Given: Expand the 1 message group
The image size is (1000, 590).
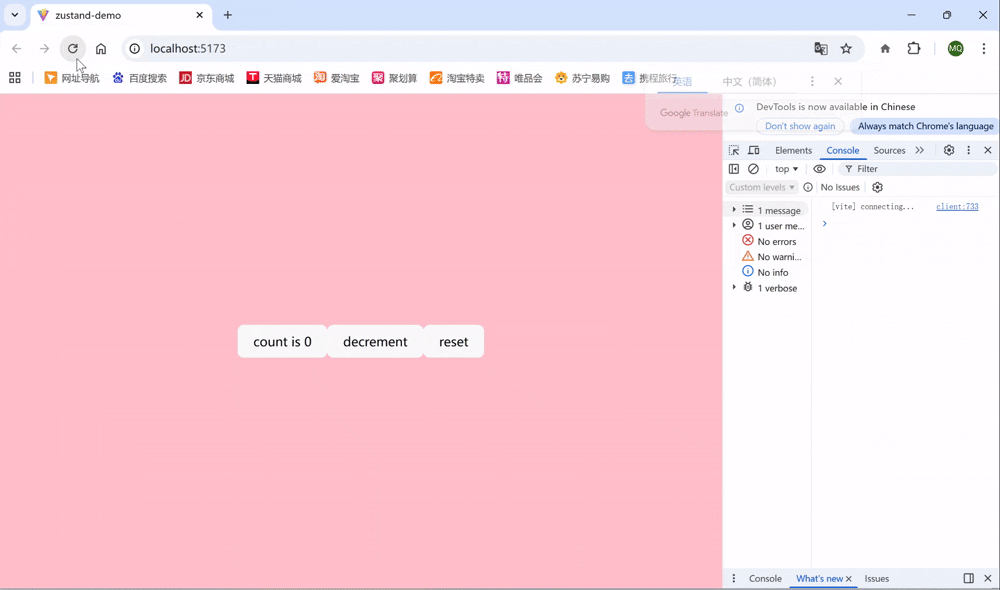Looking at the screenshot, I should coord(734,209).
